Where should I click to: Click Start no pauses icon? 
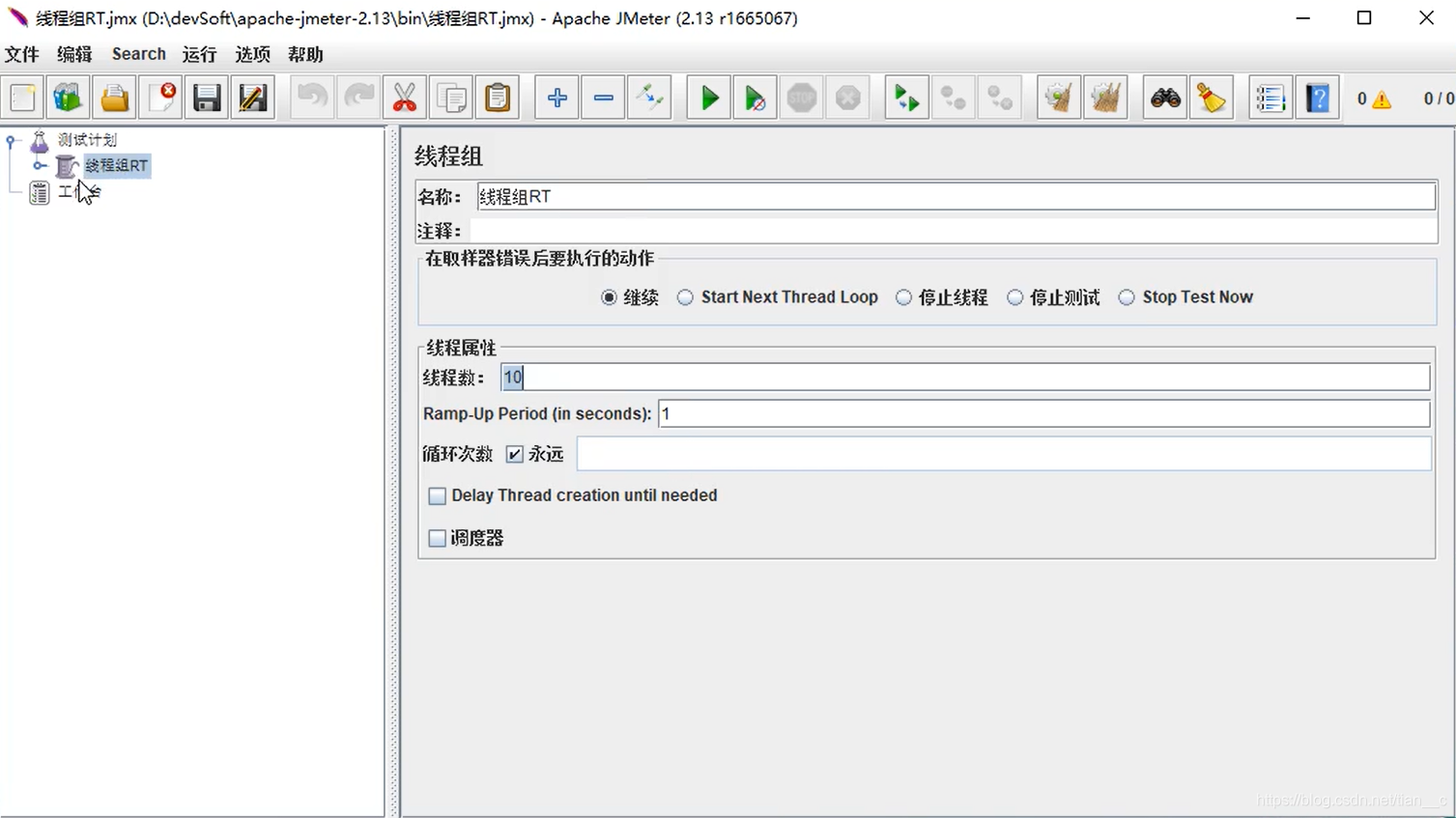point(755,98)
